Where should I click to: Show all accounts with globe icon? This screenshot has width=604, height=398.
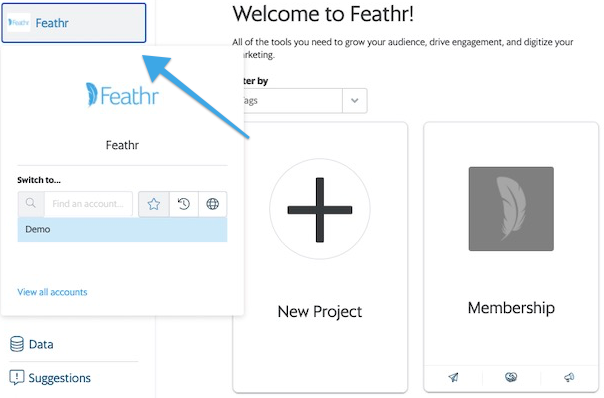[x=213, y=204]
